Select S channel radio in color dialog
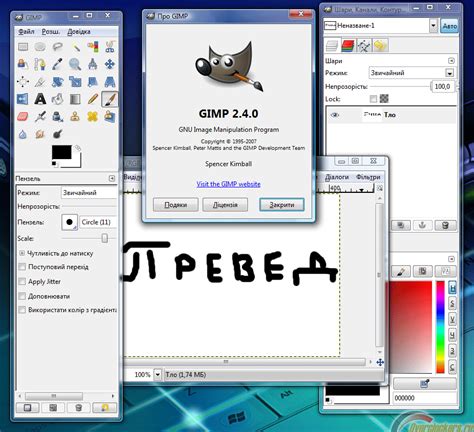Image resolution: width=474 pixels, height=432 pixels. click(x=452, y=304)
